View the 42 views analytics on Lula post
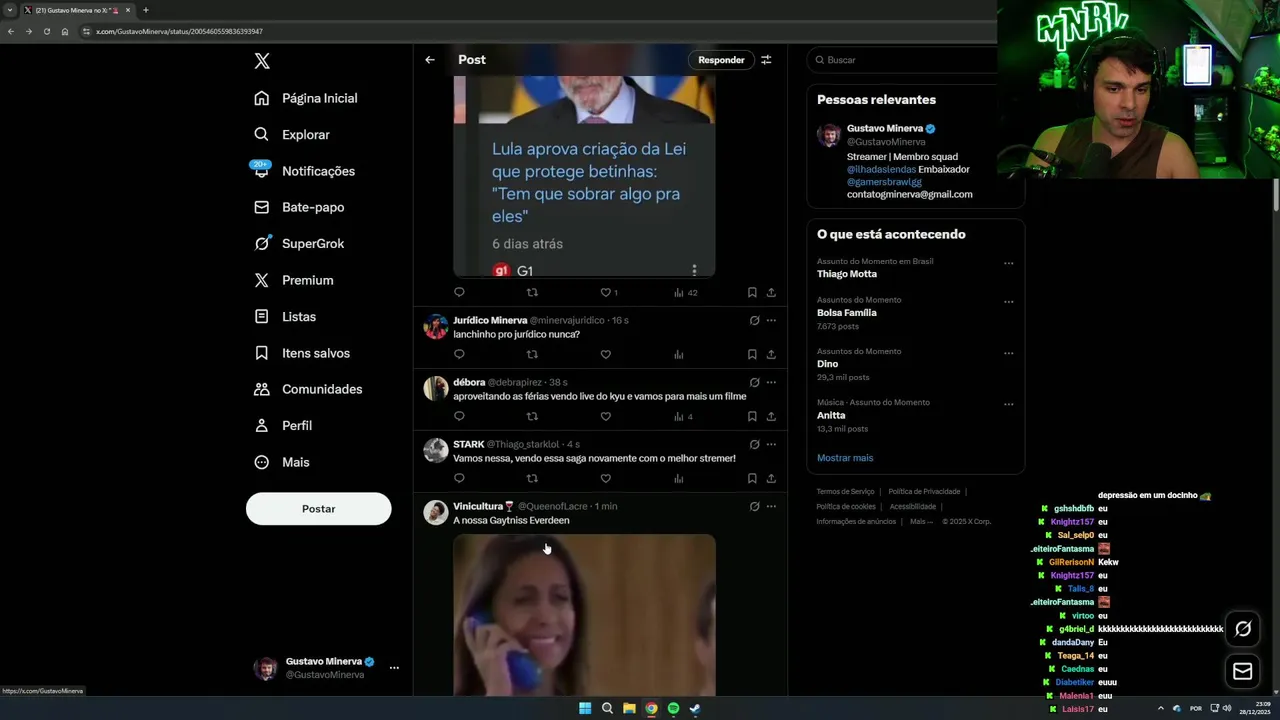1280x720 pixels. pyautogui.click(x=685, y=292)
